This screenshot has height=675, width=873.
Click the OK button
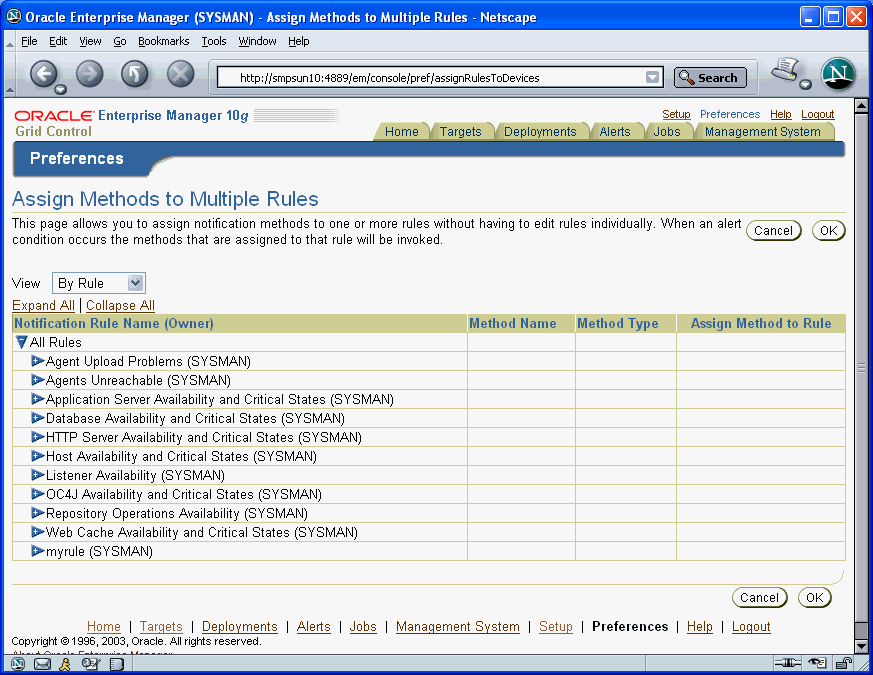828,230
